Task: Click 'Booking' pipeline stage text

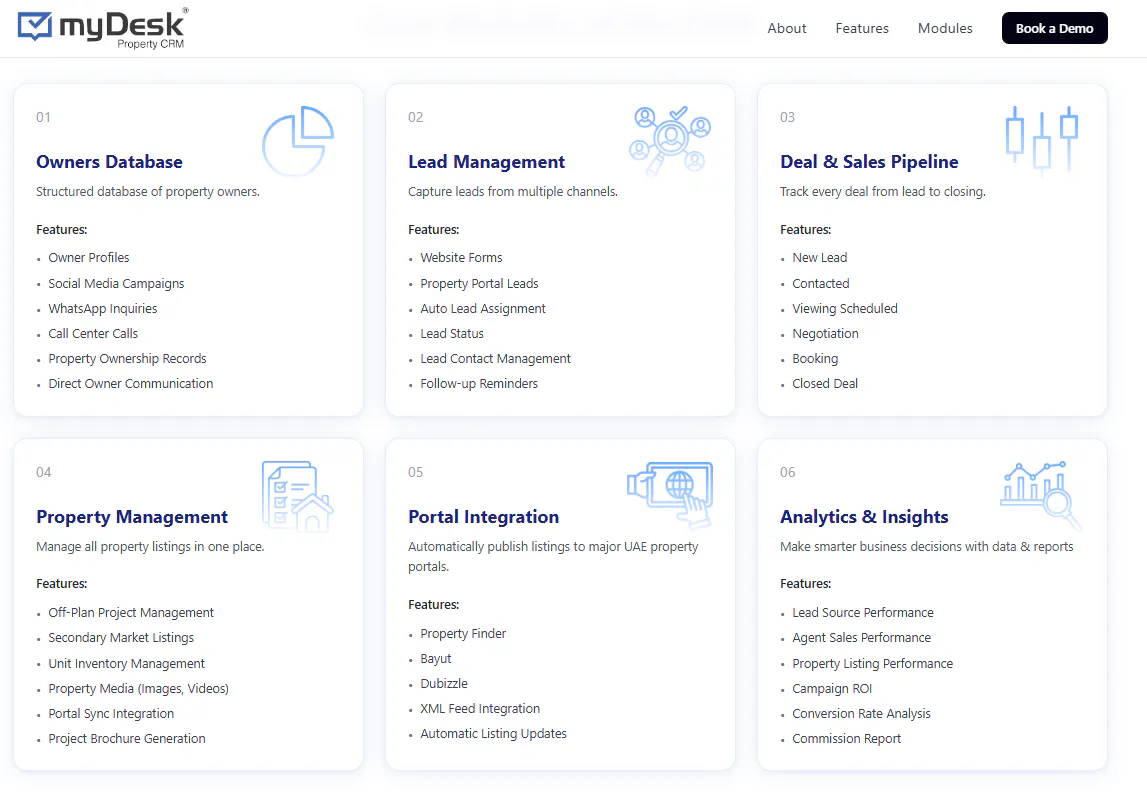Action: coord(815,359)
